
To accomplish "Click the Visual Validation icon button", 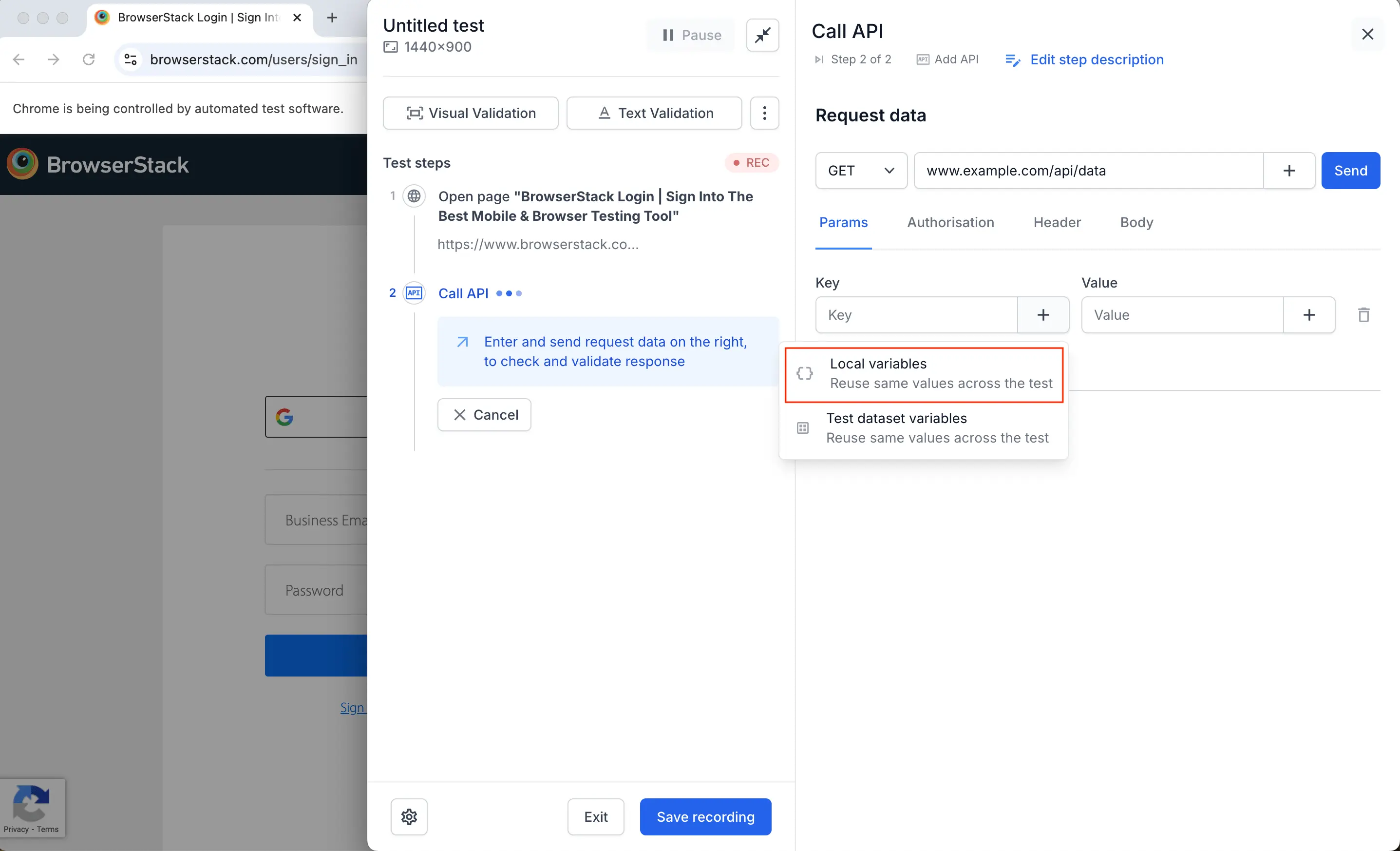I will coord(415,113).
